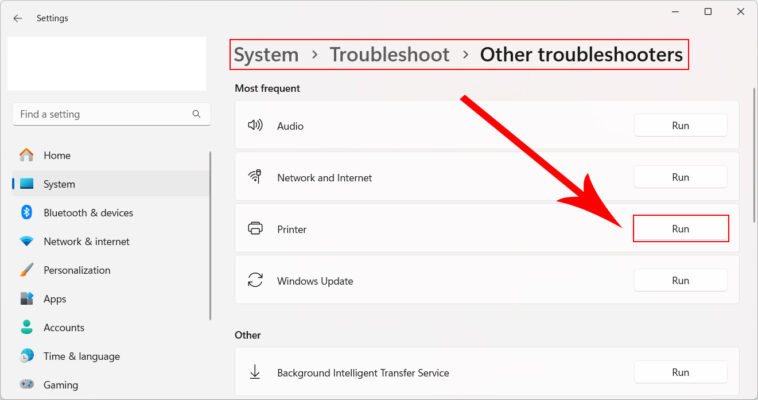Open Personalization settings

(111, 270)
